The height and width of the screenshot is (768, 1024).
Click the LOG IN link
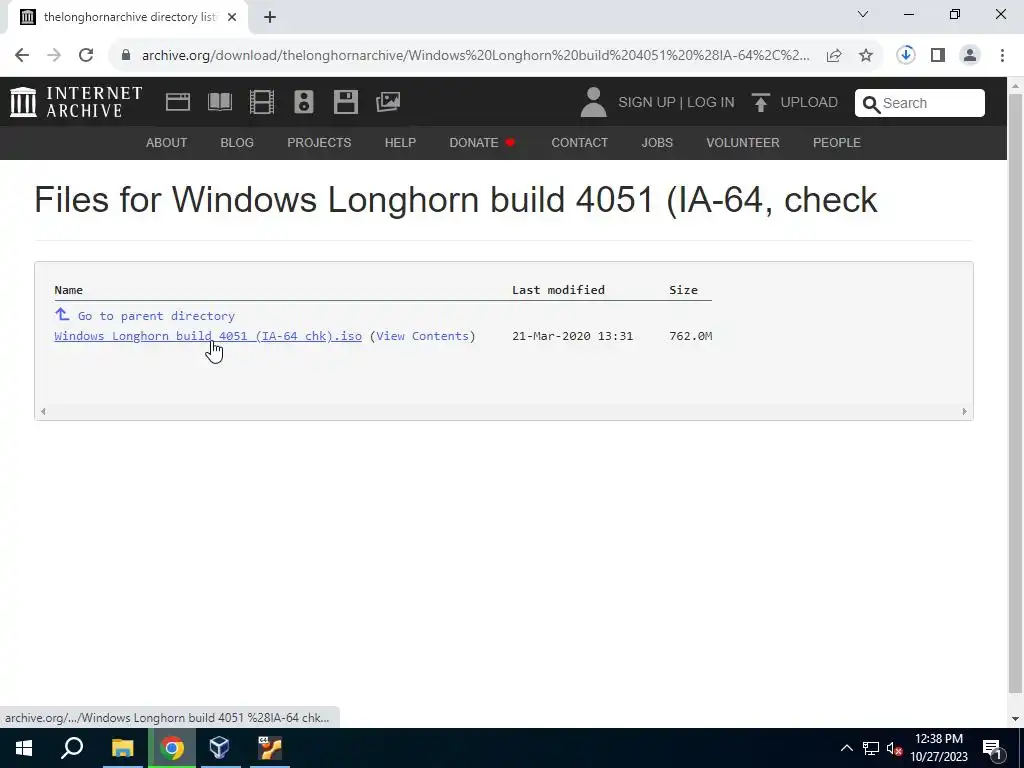pyautogui.click(x=711, y=103)
